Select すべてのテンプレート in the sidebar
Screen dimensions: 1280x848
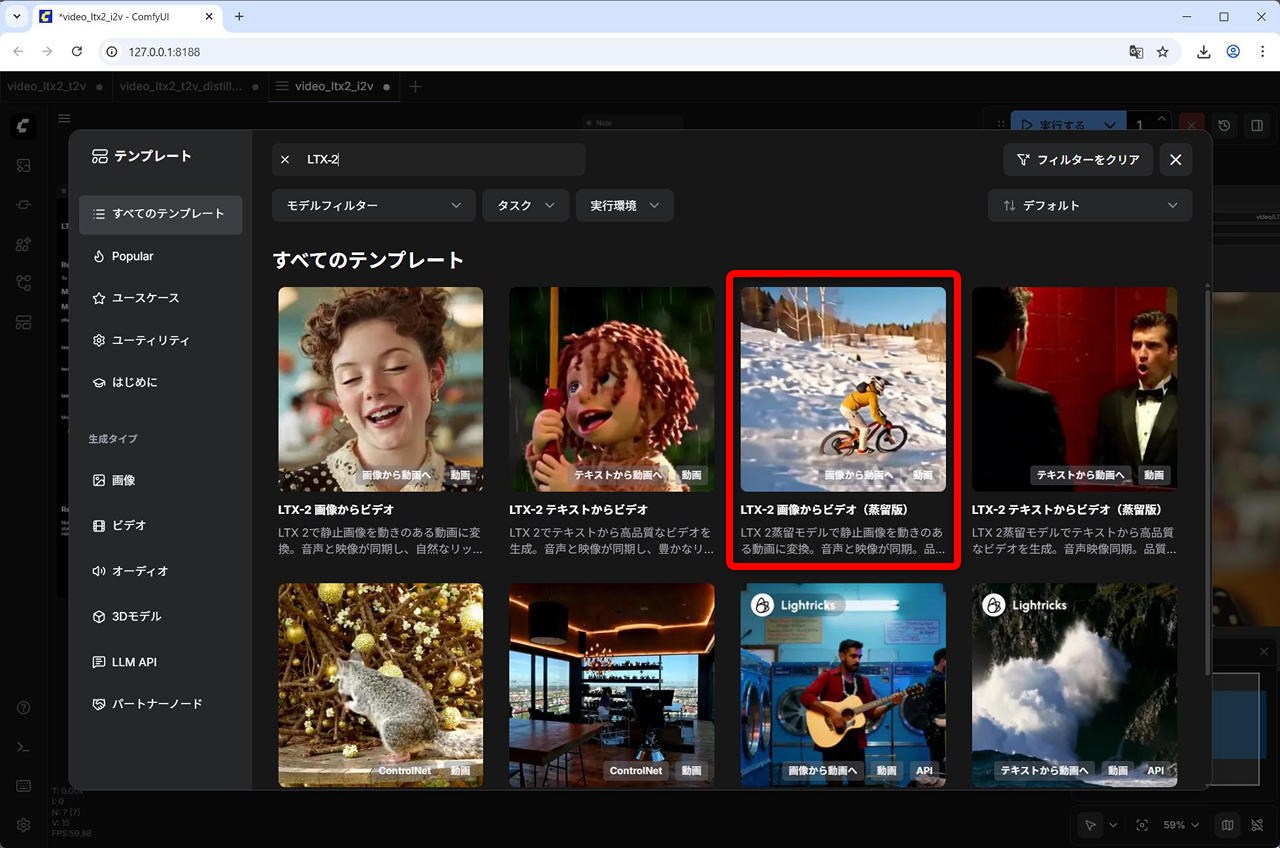[x=160, y=214]
